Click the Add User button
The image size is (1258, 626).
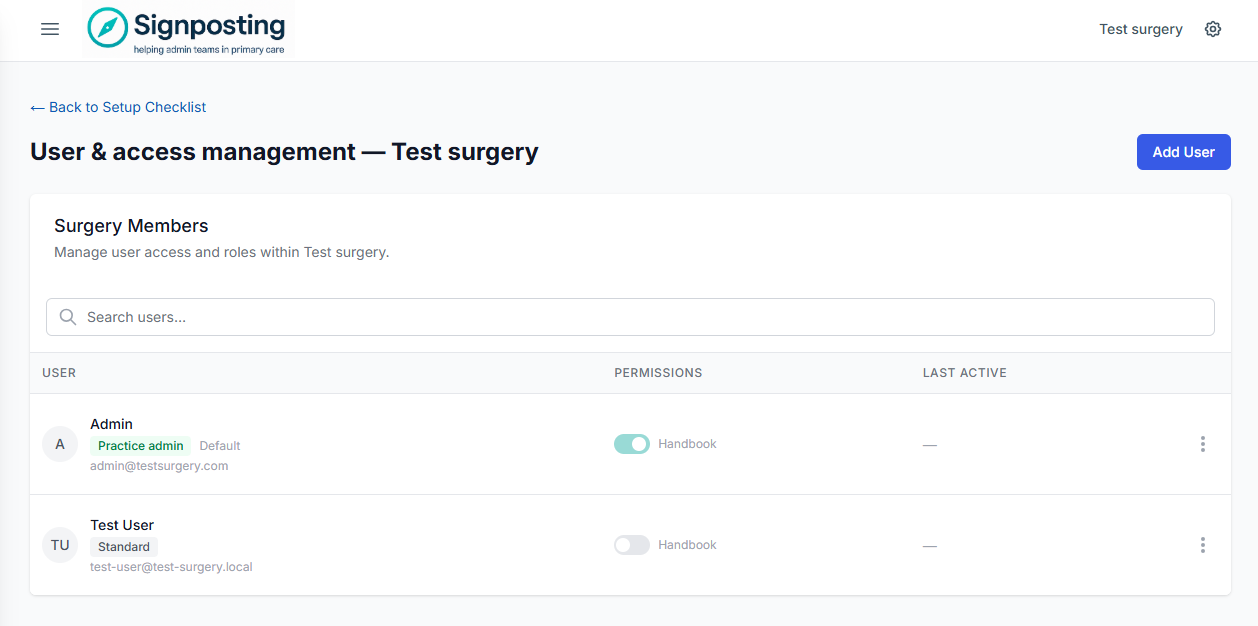[1183, 151]
